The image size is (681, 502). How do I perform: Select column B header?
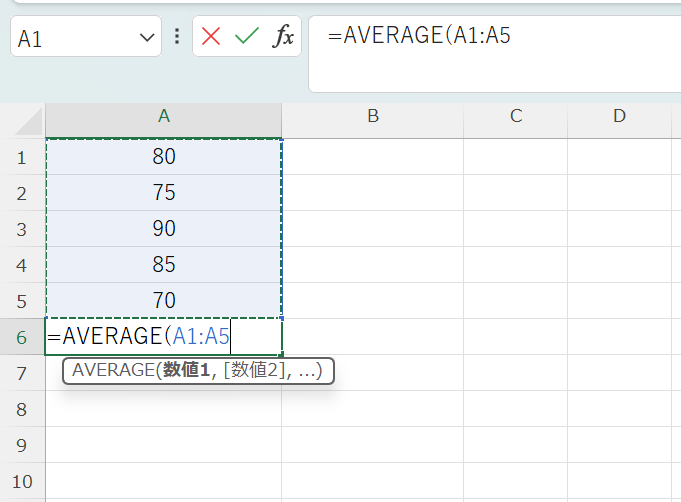(x=372, y=116)
